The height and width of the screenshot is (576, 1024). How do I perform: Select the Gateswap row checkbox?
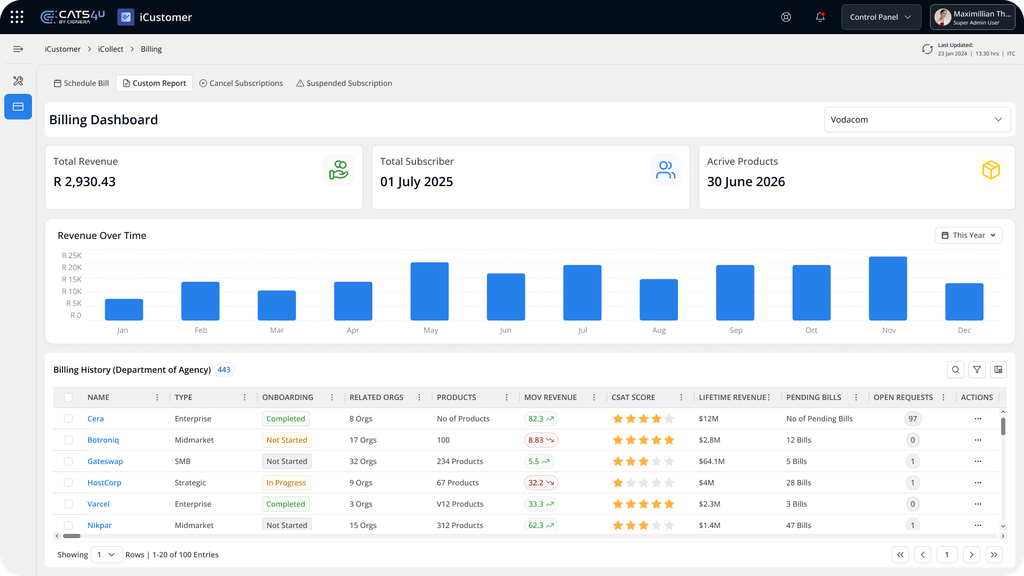click(69, 461)
